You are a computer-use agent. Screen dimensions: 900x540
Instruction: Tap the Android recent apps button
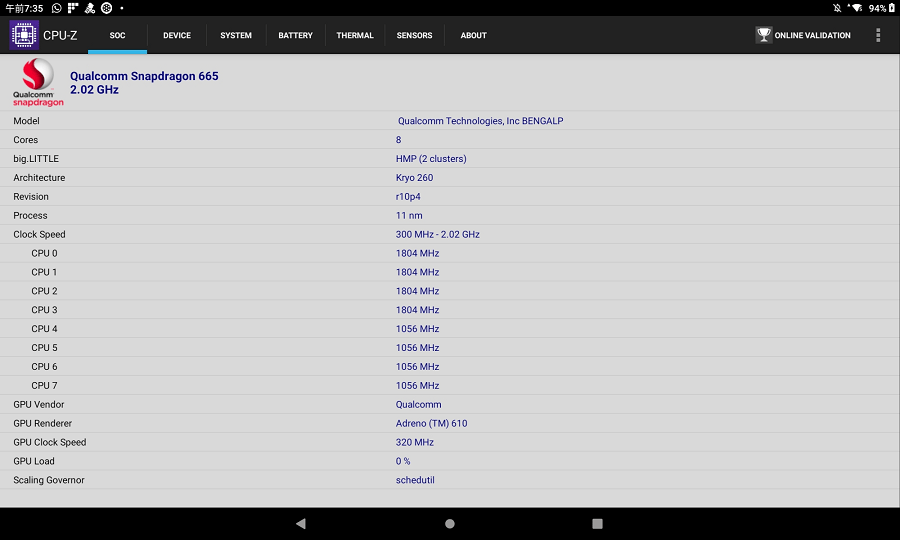[x=598, y=523]
